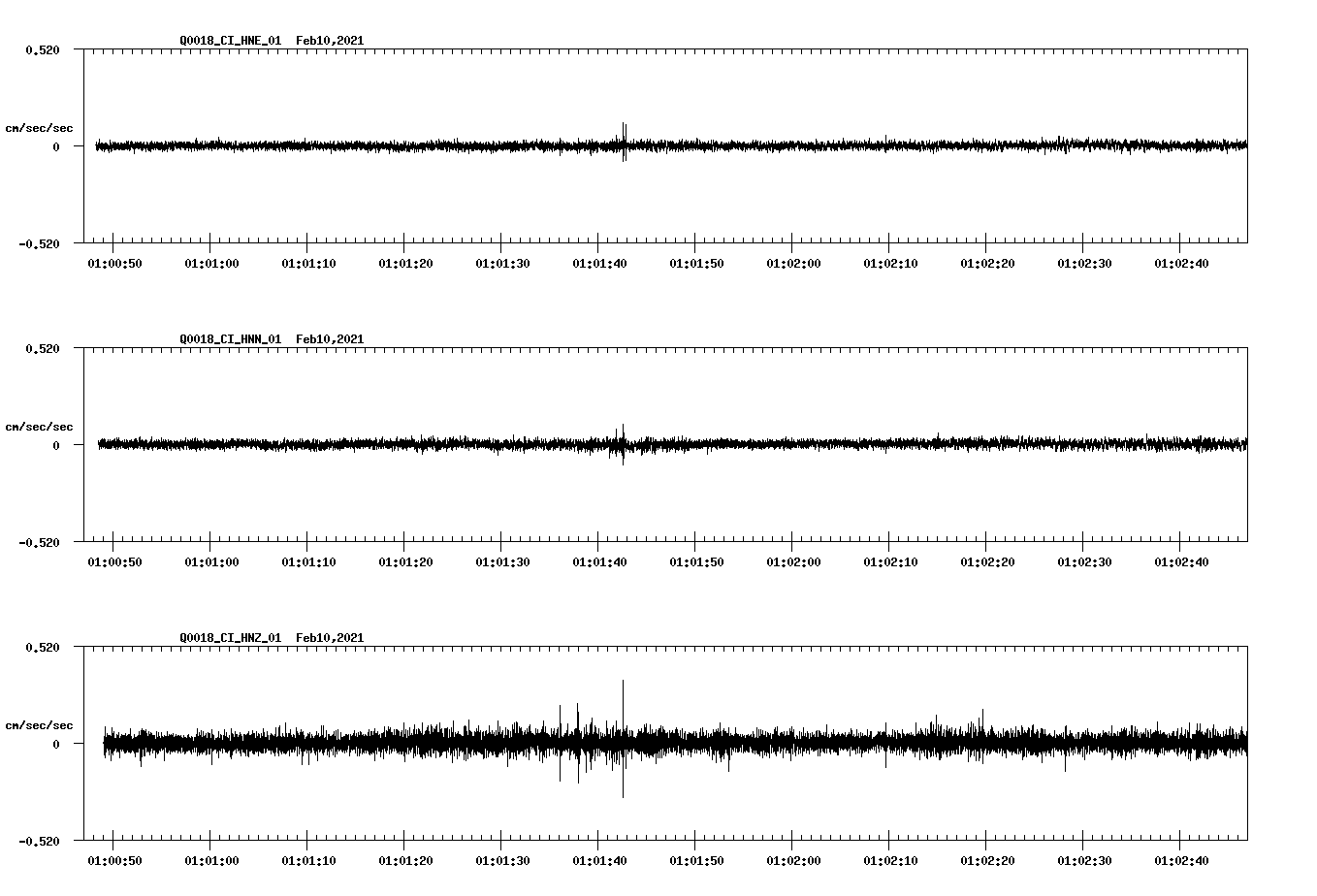Click the quiet baseline of the HNE trace

[291, 146]
